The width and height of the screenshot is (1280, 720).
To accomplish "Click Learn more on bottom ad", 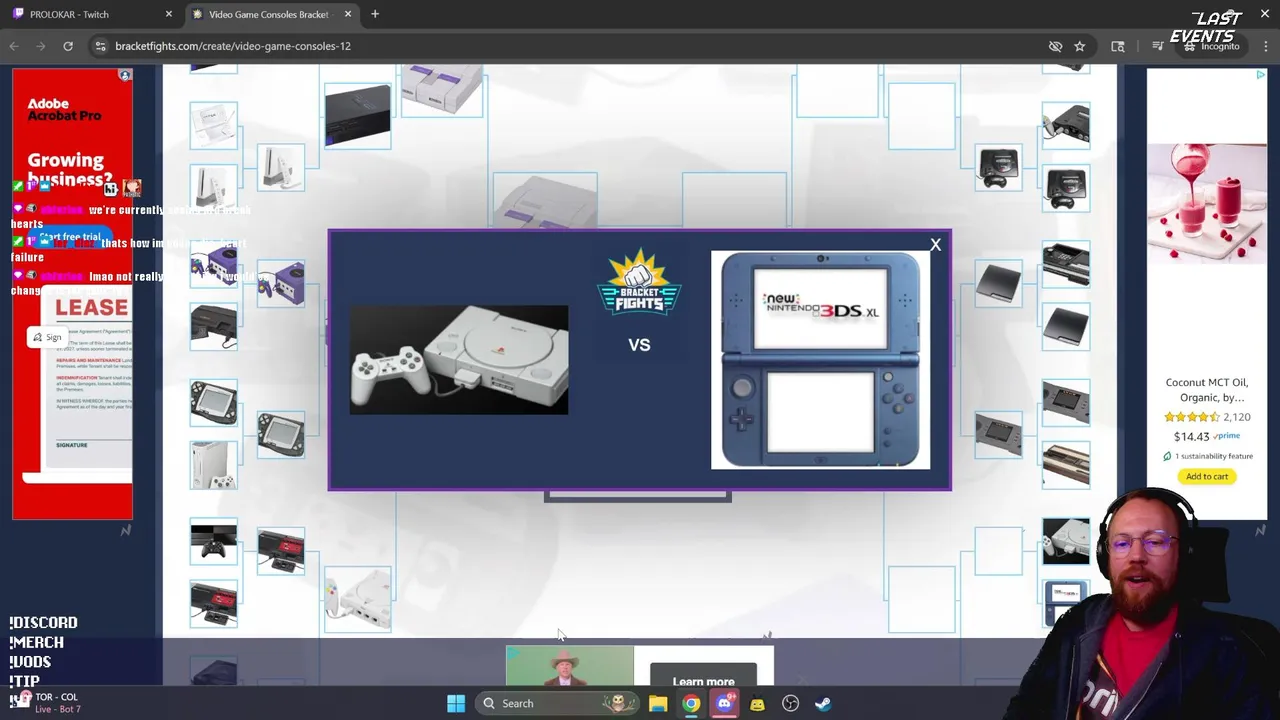I will [x=704, y=681].
